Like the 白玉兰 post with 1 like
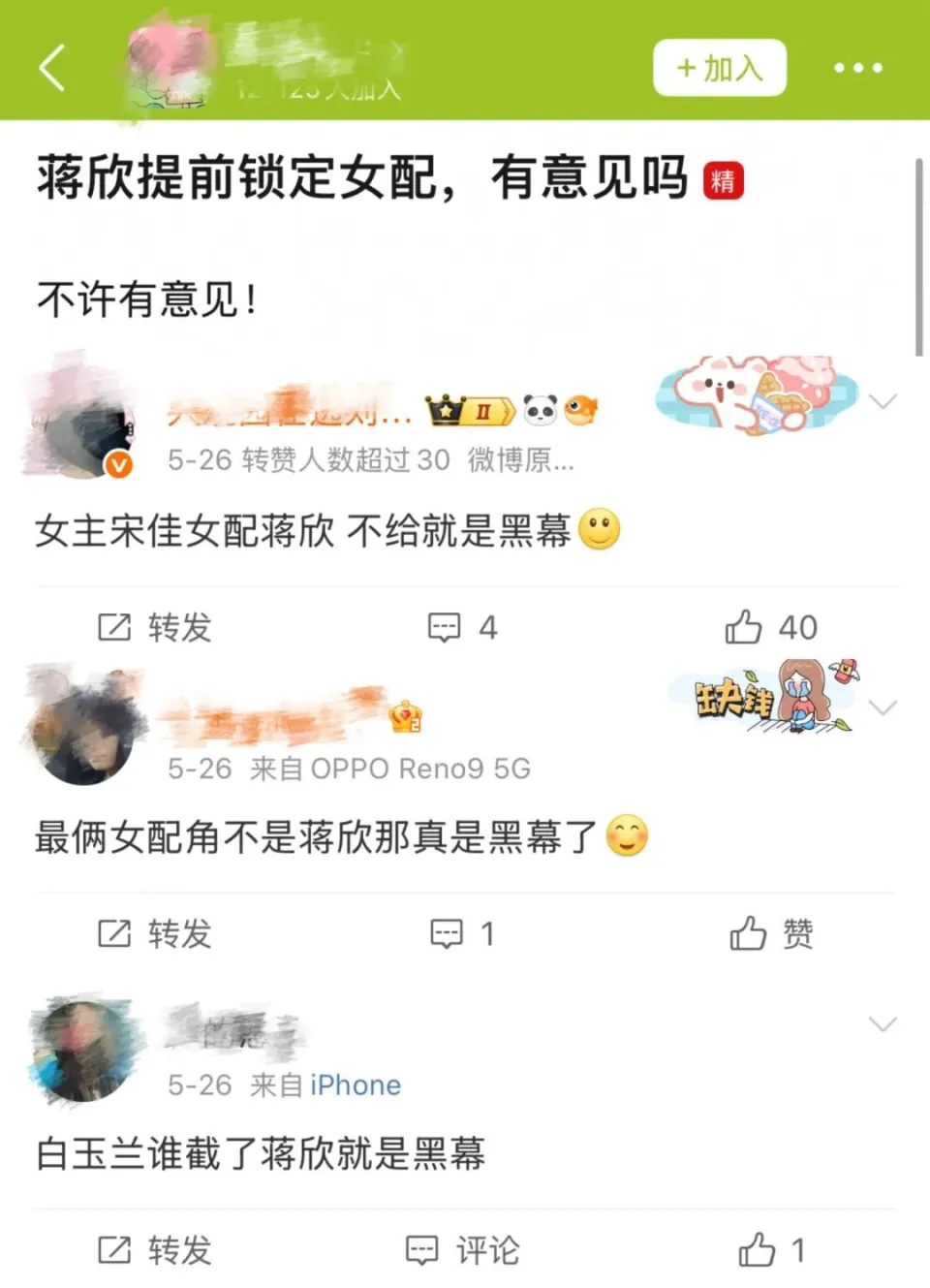930x1288 pixels. (771, 1249)
